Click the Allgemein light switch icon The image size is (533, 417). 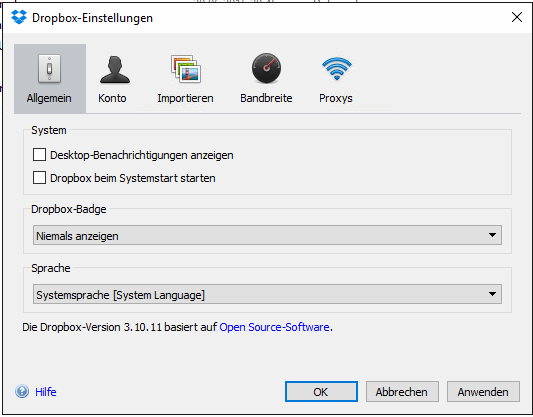[x=49, y=69]
